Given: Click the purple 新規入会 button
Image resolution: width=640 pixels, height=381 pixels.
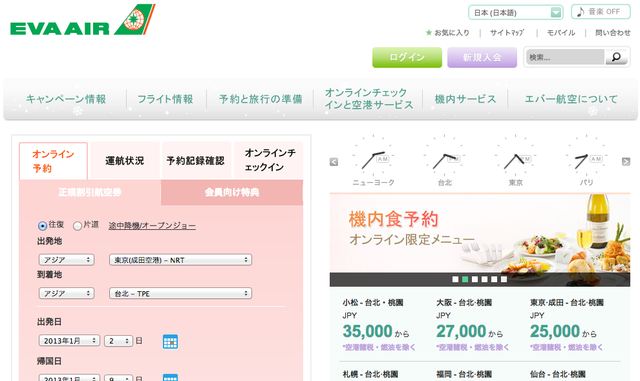Looking at the screenshot, I should pos(482,57).
